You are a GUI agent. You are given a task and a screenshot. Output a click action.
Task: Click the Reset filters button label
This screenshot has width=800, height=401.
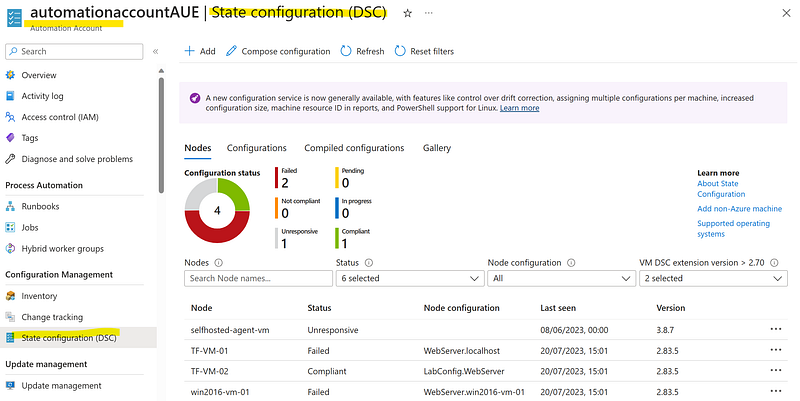pos(432,52)
